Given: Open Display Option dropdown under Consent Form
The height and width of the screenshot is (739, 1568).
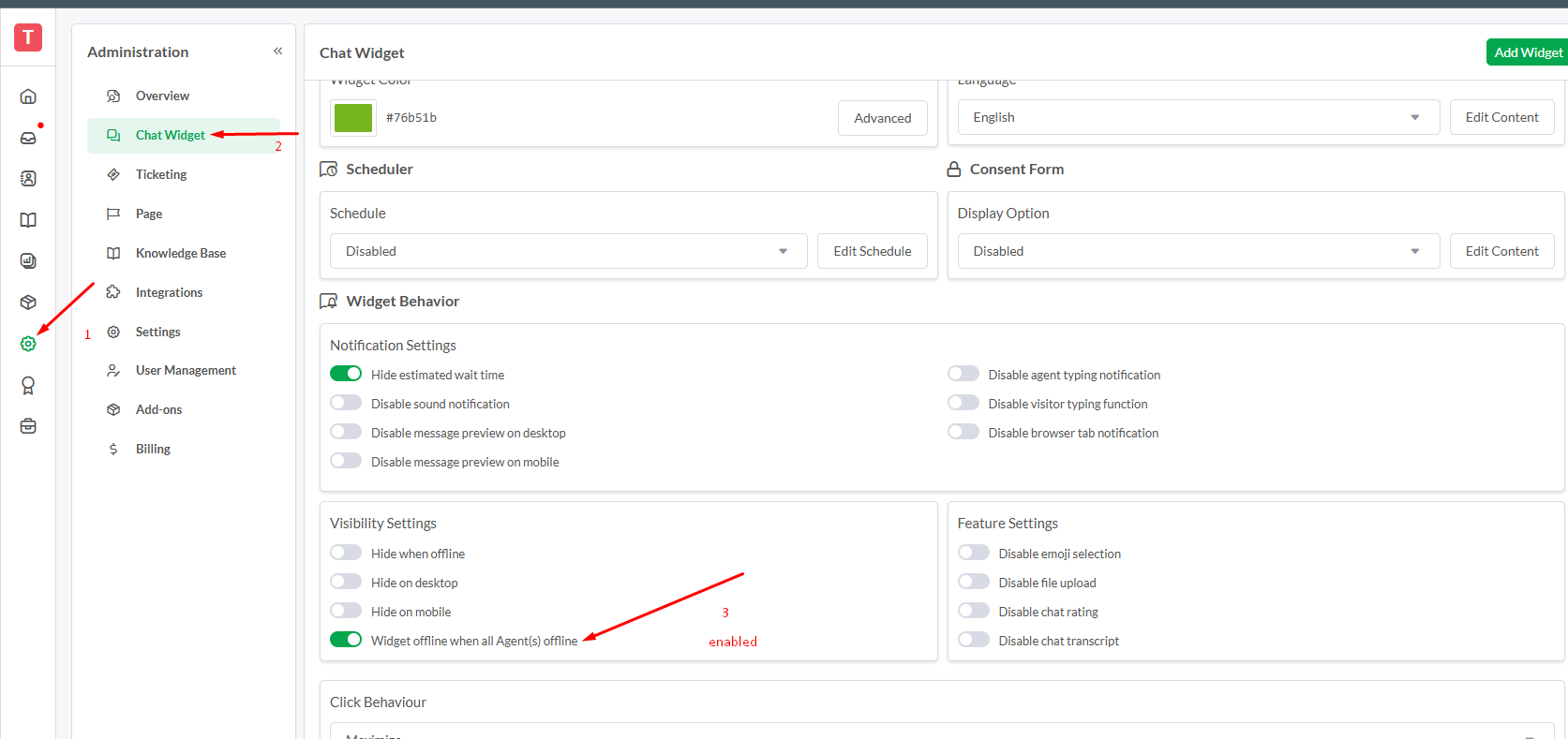Looking at the screenshot, I should pos(1198,251).
